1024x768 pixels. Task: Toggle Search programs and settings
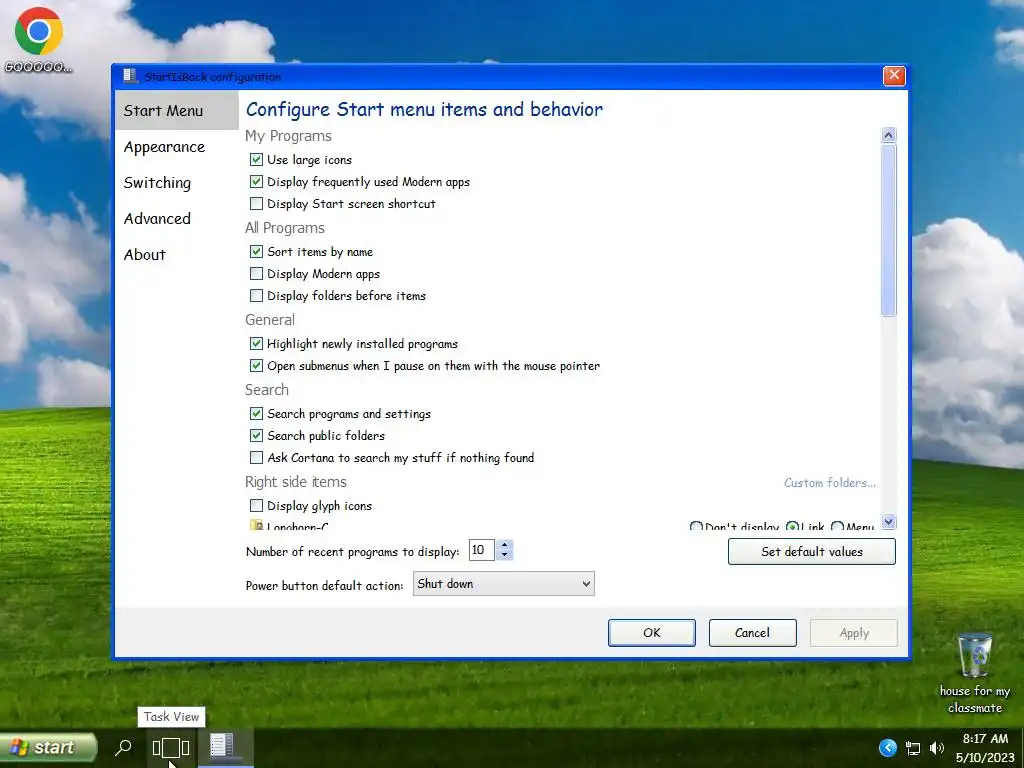[x=257, y=413]
